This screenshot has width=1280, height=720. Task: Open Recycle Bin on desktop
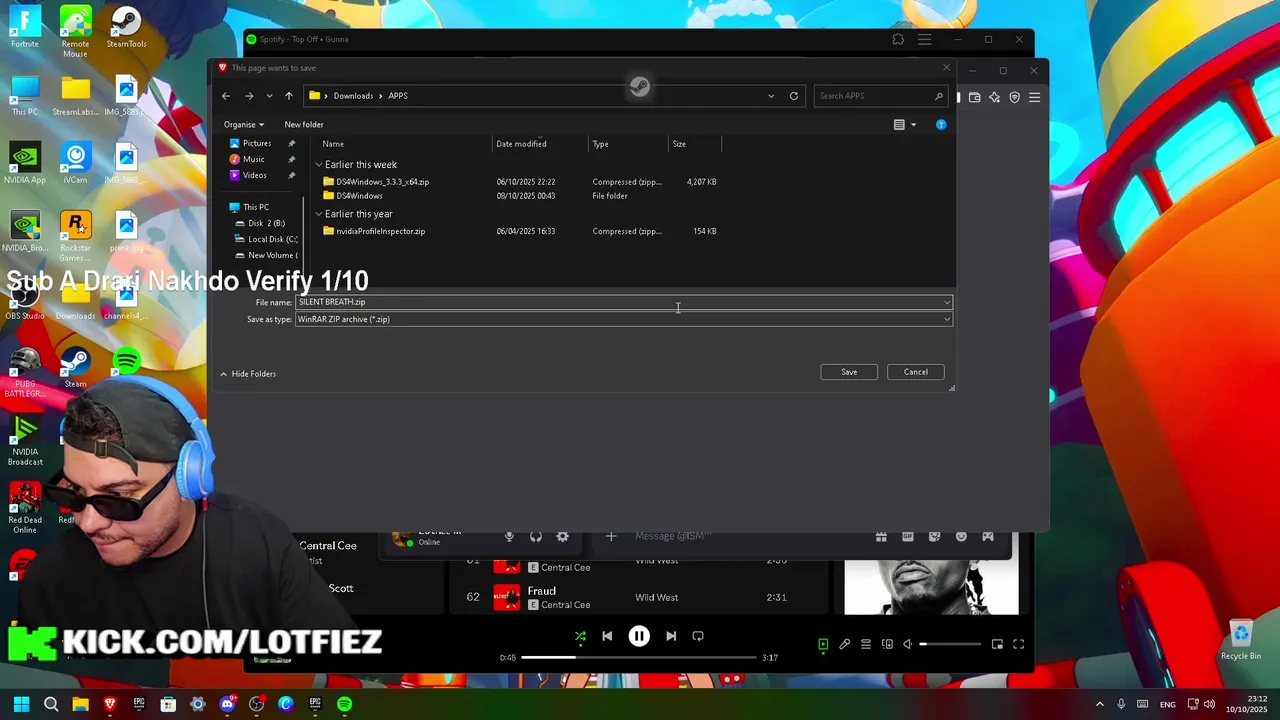1241,641
